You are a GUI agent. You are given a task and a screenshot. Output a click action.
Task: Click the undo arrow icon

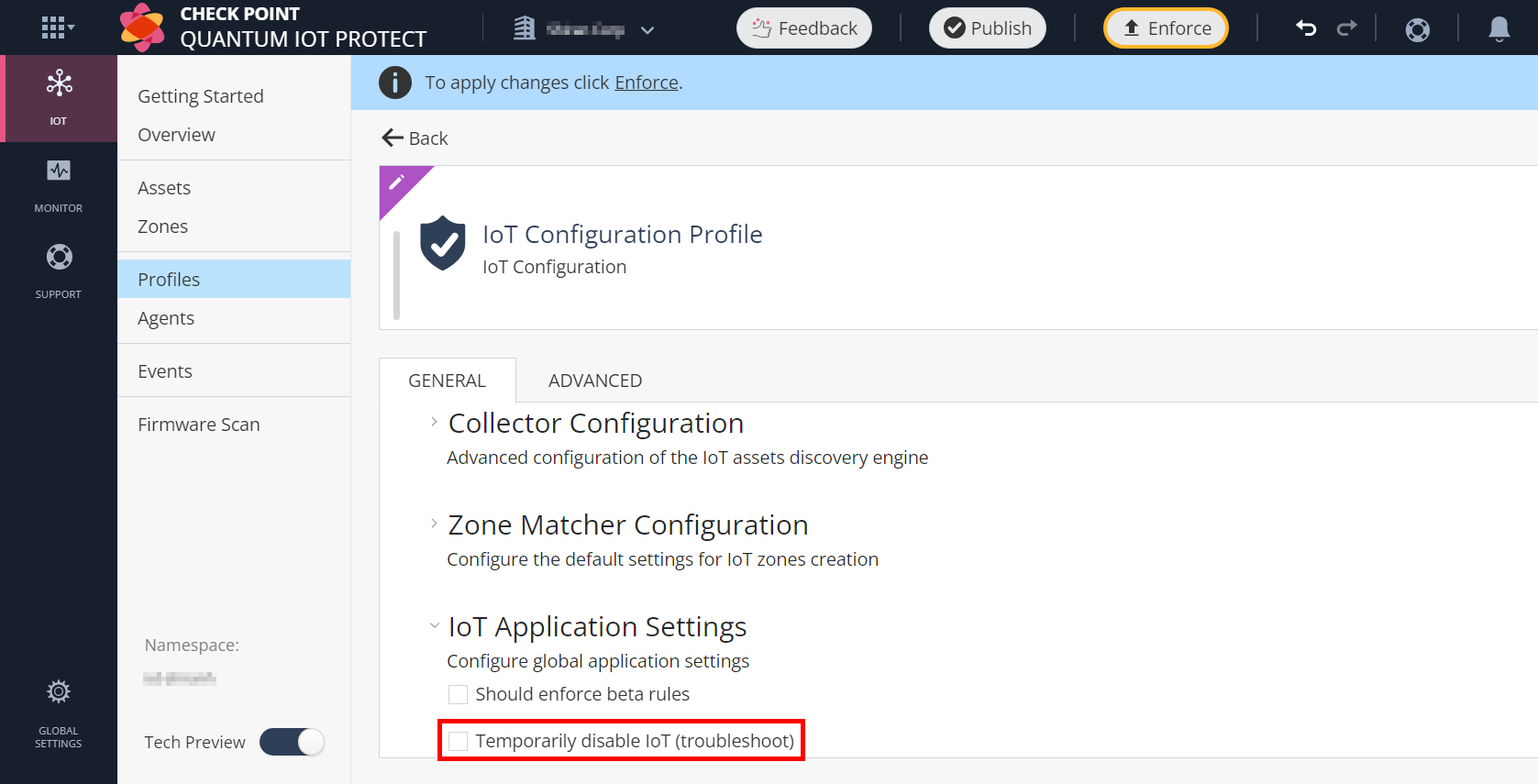(x=1306, y=28)
